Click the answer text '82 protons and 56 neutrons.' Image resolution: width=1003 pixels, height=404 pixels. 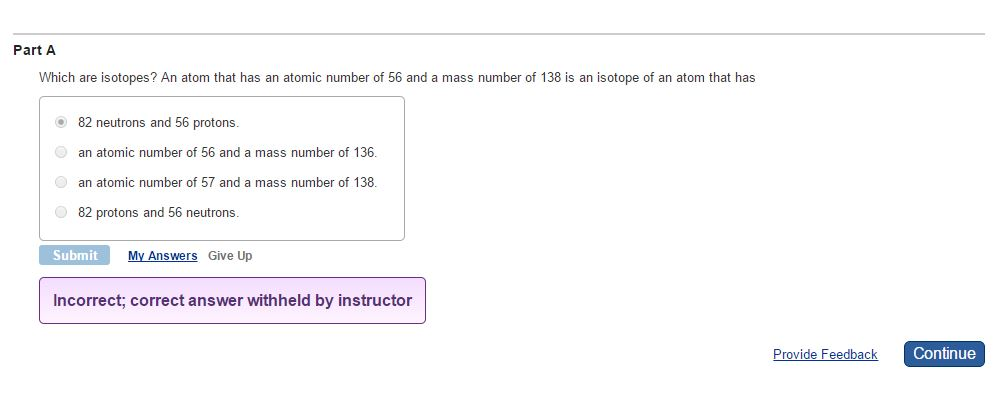159,212
